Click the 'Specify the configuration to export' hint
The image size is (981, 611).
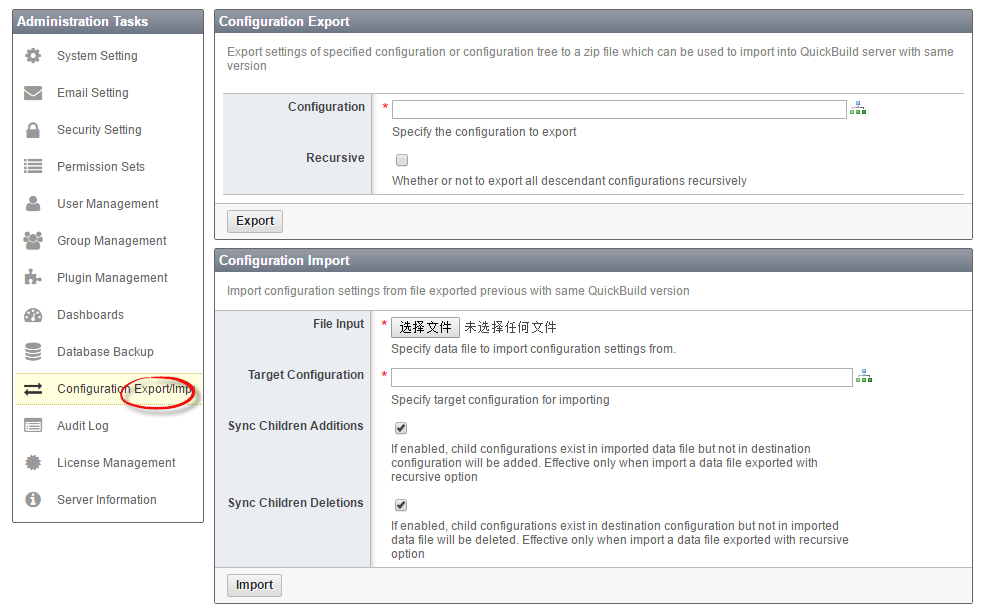[484, 132]
